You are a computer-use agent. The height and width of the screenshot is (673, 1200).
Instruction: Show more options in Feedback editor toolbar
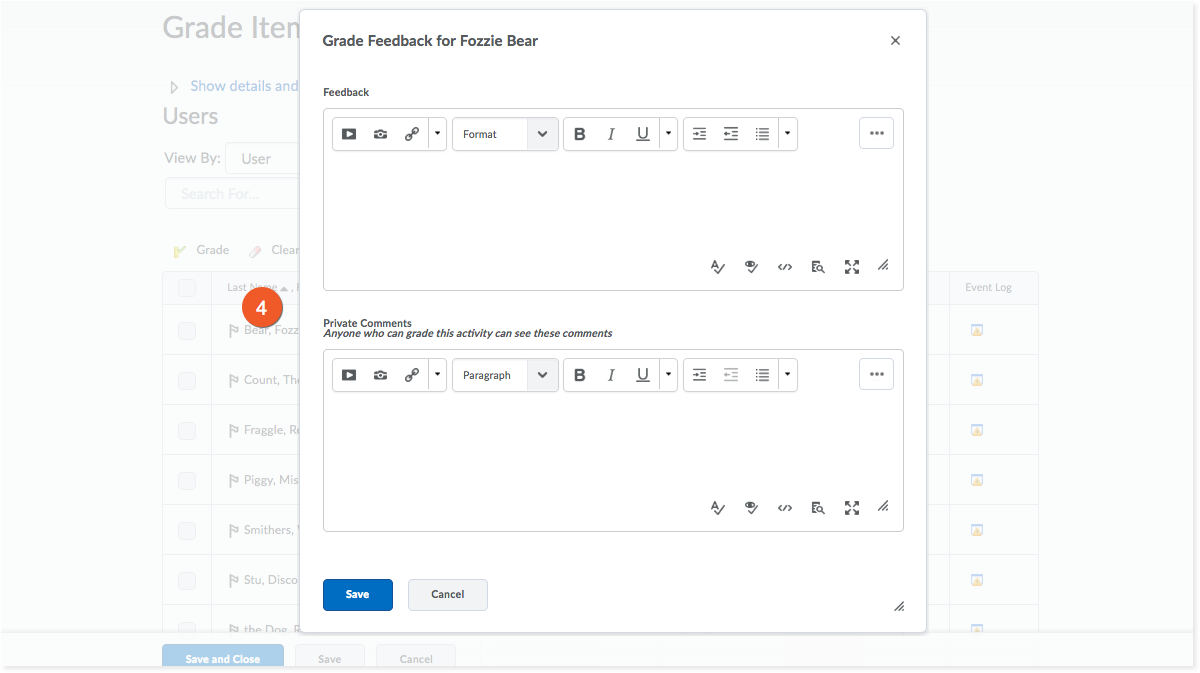876,134
